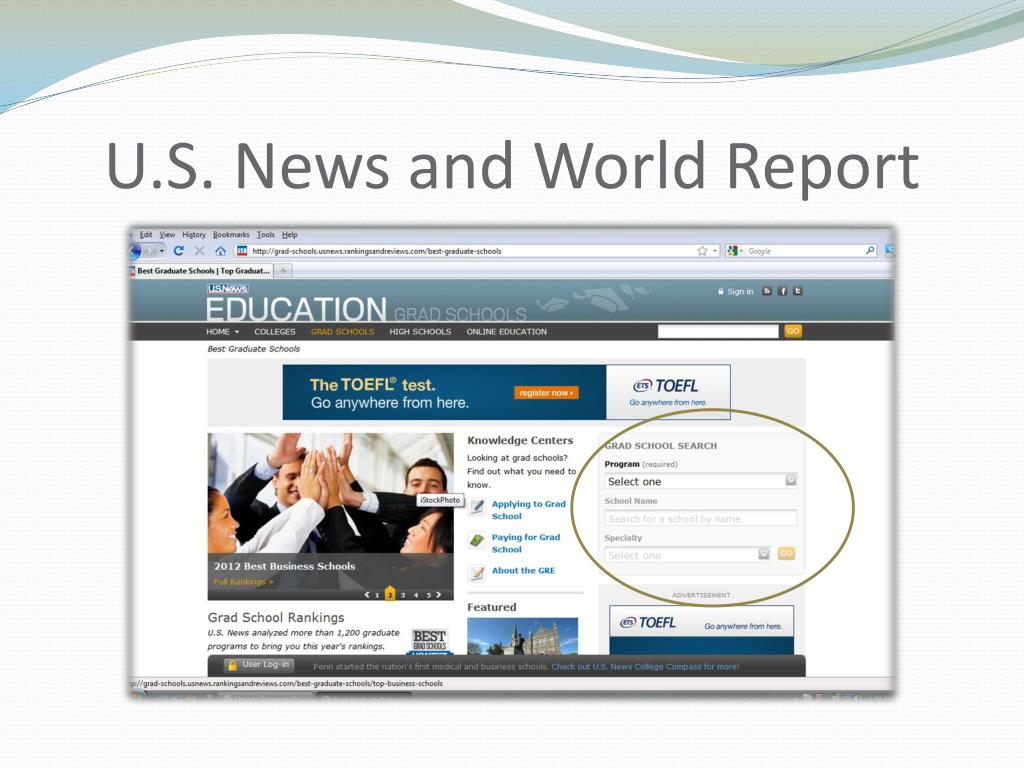Viewport: 1024px width, 768px height.
Task: Click the 2012 Best Business Schools photo
Action: [x=330, y=516]
